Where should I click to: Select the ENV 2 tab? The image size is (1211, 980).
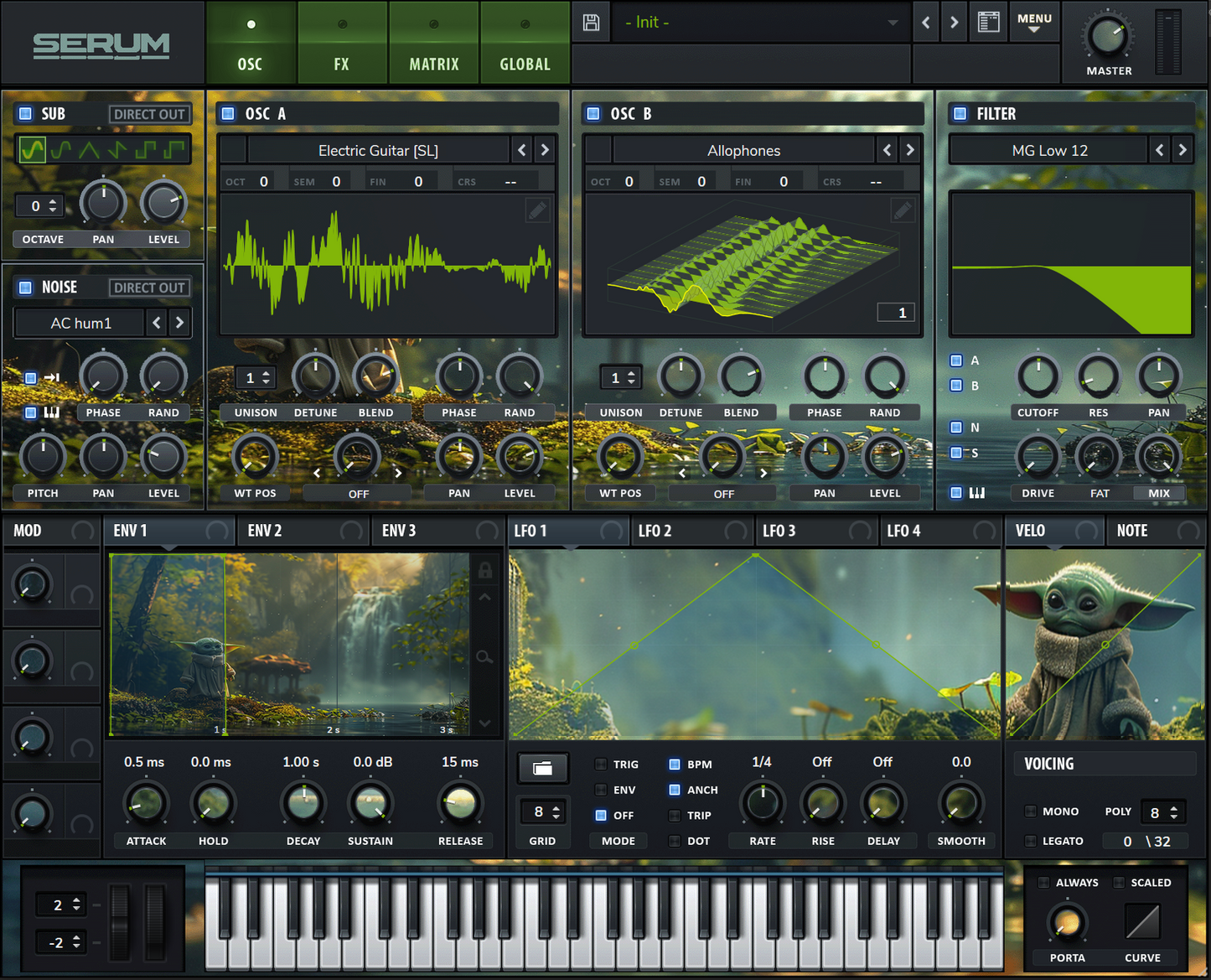[x=303, y=531]
